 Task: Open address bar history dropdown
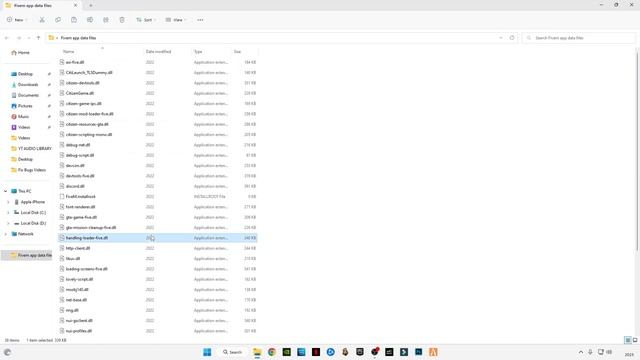click(501, 38)
